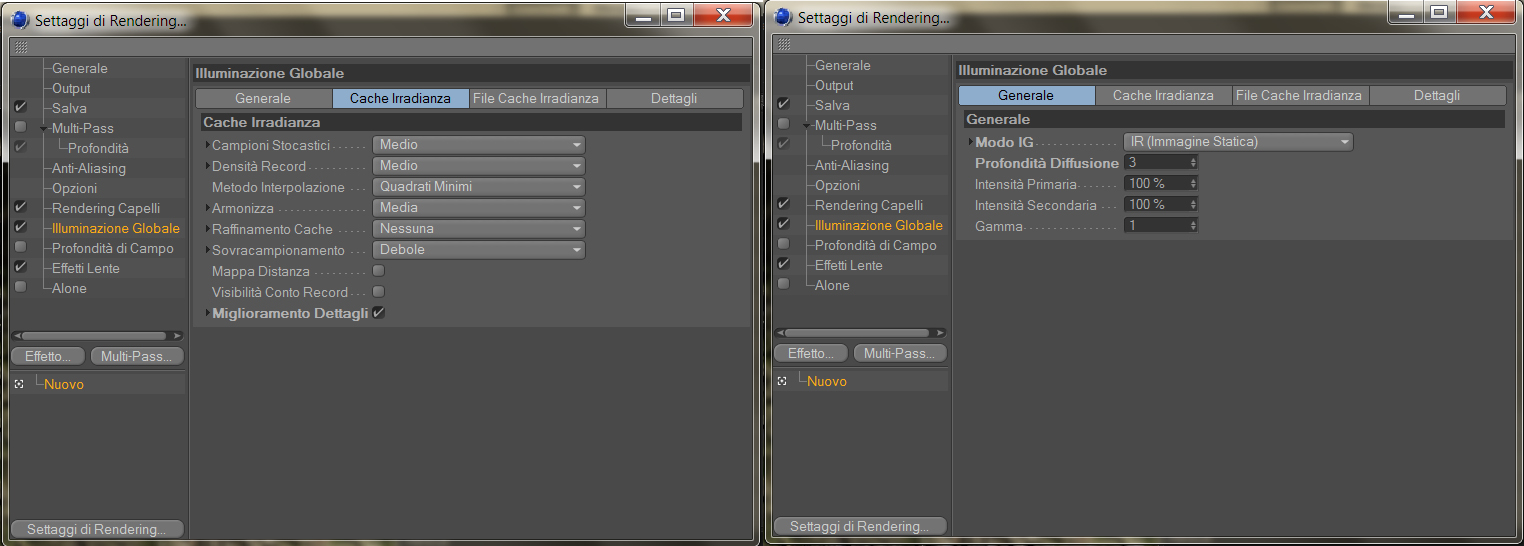
Task: Click Cinema 4D logo icon in left window title
Action: (21, 20)
